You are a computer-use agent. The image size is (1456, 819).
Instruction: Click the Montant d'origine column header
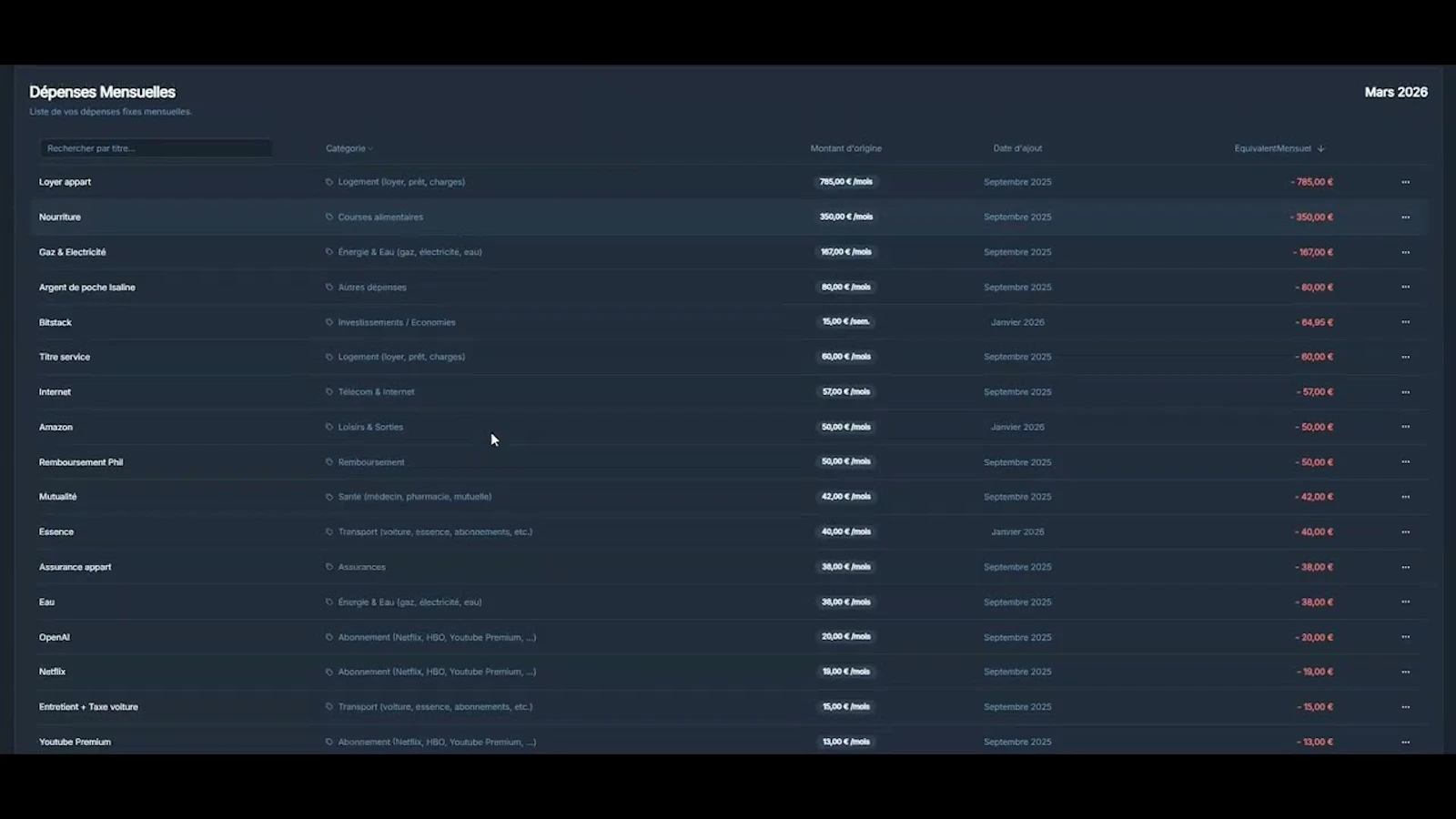846,148
